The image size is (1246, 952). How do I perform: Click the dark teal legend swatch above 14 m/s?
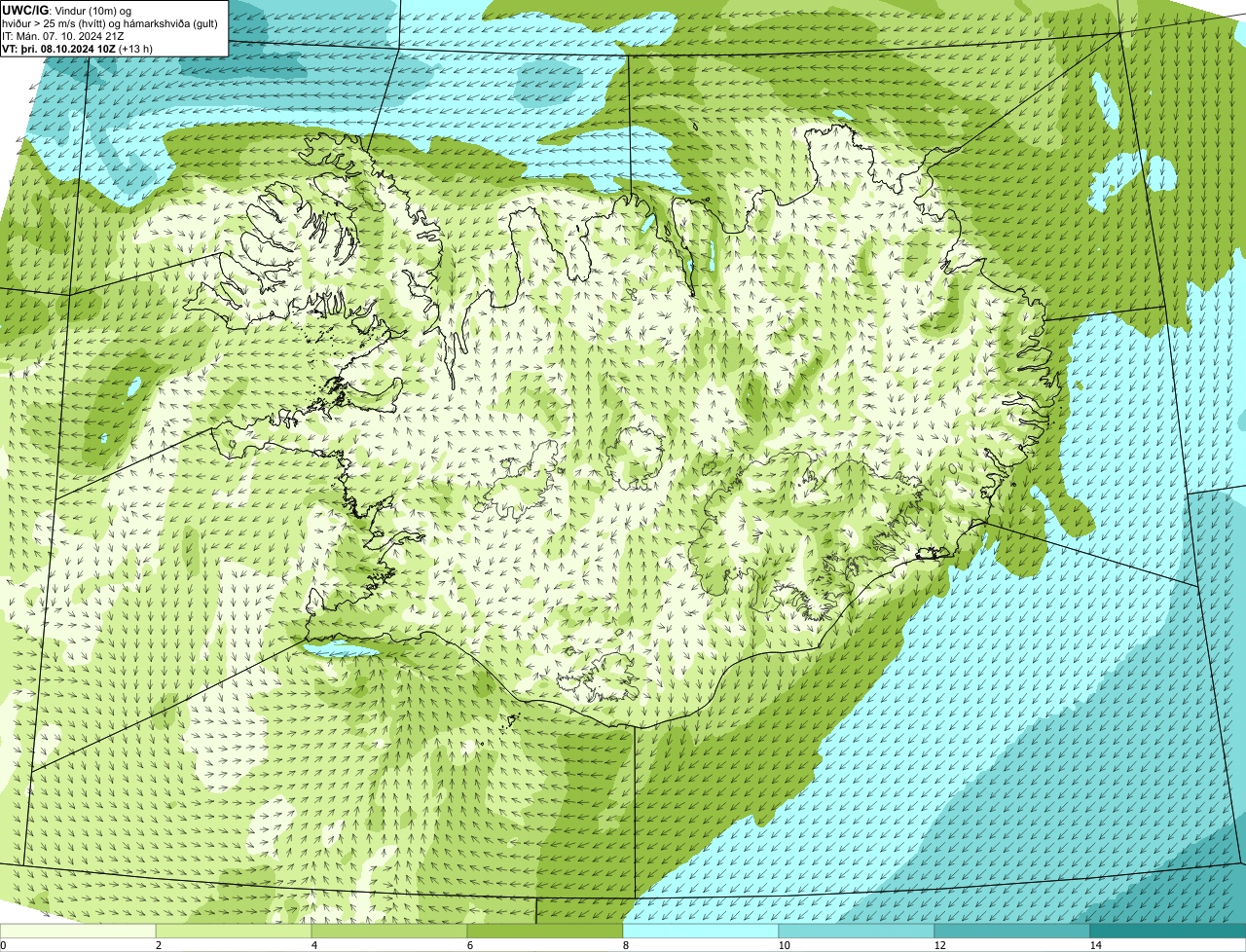(x=1168, y=931)
